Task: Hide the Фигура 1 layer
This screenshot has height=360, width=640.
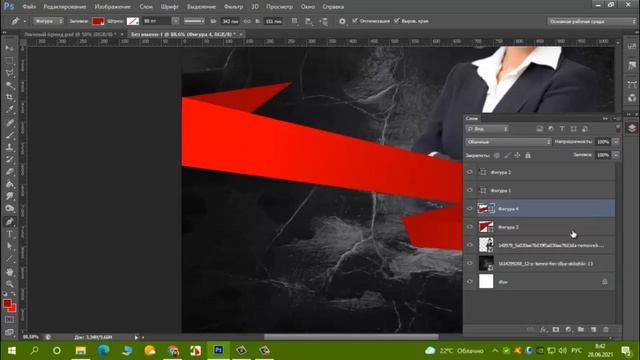Action: 470,191
